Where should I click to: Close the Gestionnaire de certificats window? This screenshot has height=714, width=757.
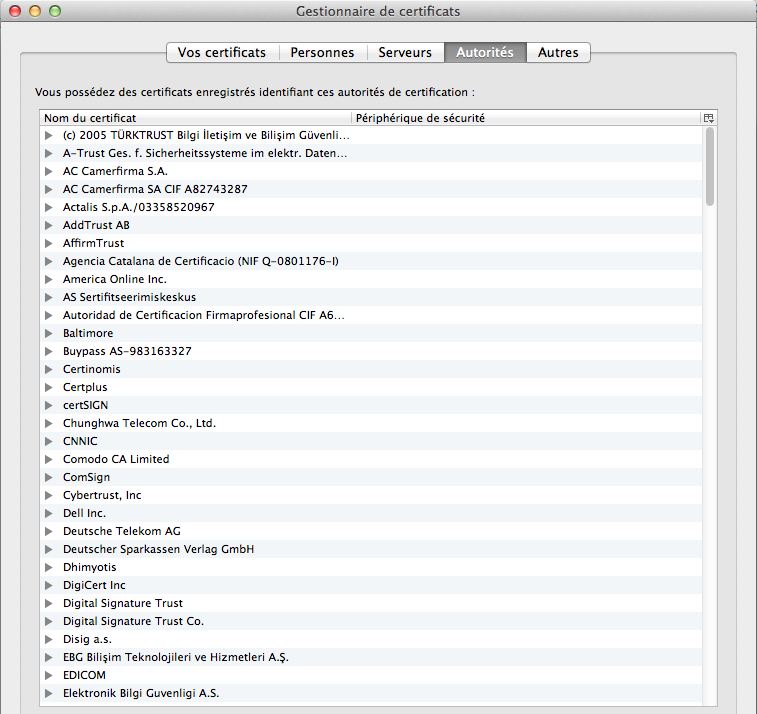click(15, 11)
